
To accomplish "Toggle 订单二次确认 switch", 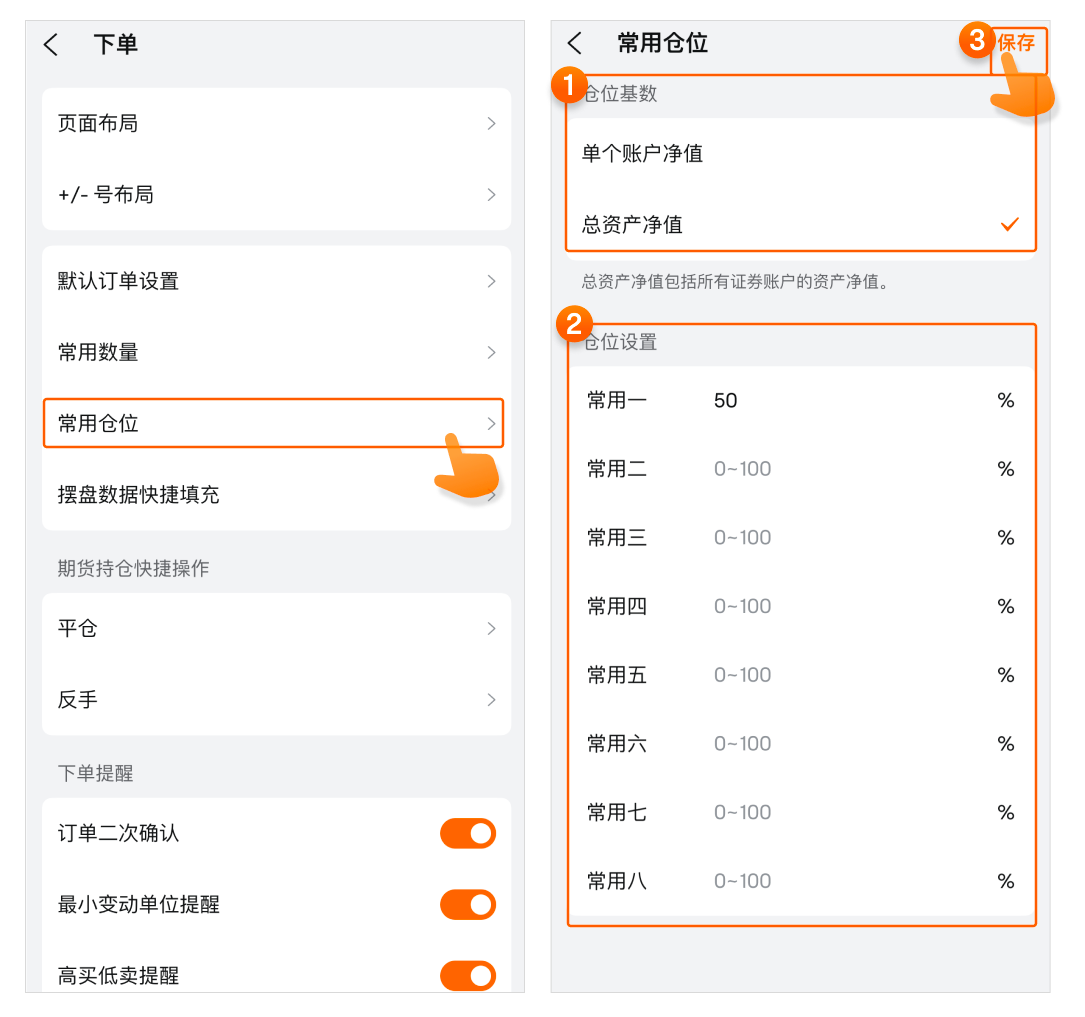I will (x=468, y=834).
